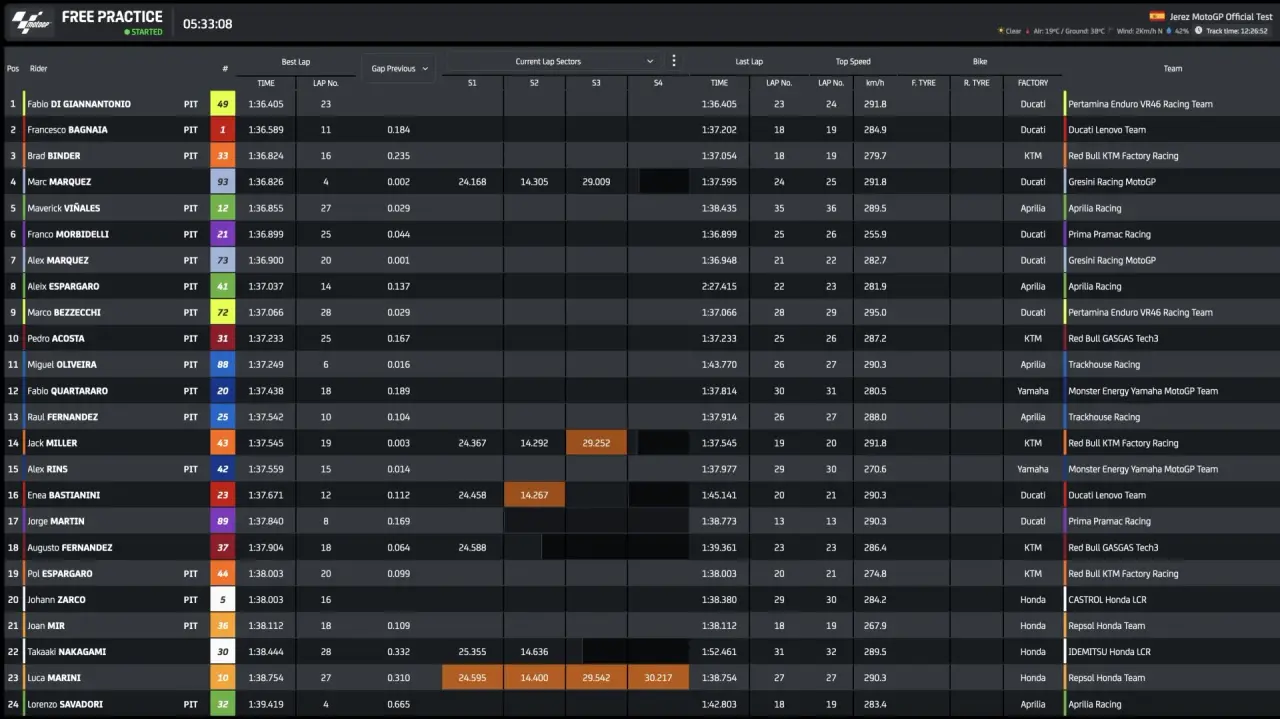The width and height of the screenshot is (1280, 719).
Task: Click the Best Lap TIME column header
Action: 265,83
